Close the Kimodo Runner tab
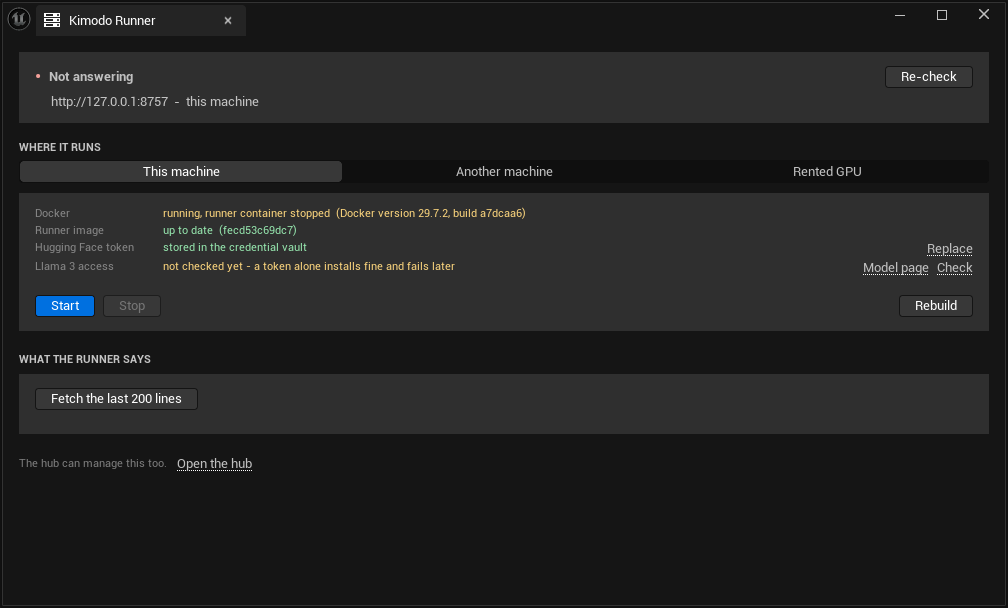The image size is (1008, 608). [x=228, y=21]
